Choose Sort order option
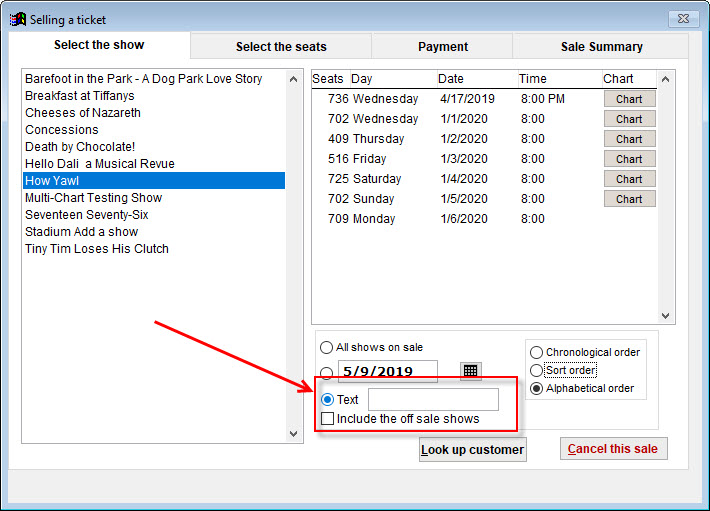Image resolution: width=710 pixels, height=511 pixels. point(536,371)
